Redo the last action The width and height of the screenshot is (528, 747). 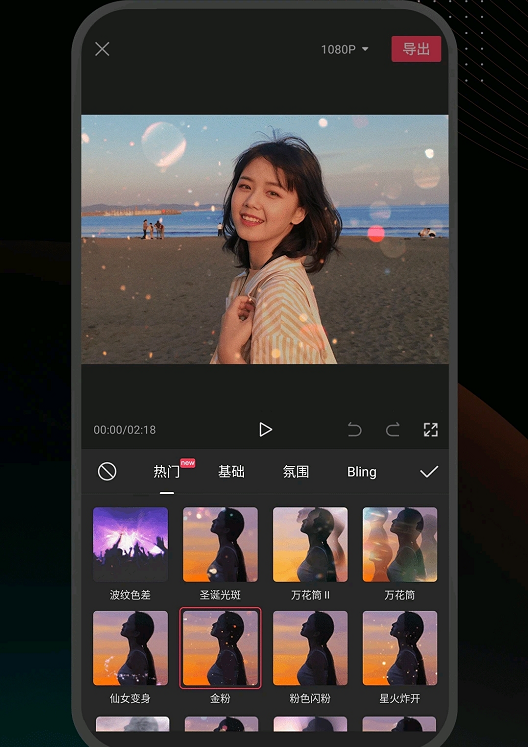tap(393, 430)
